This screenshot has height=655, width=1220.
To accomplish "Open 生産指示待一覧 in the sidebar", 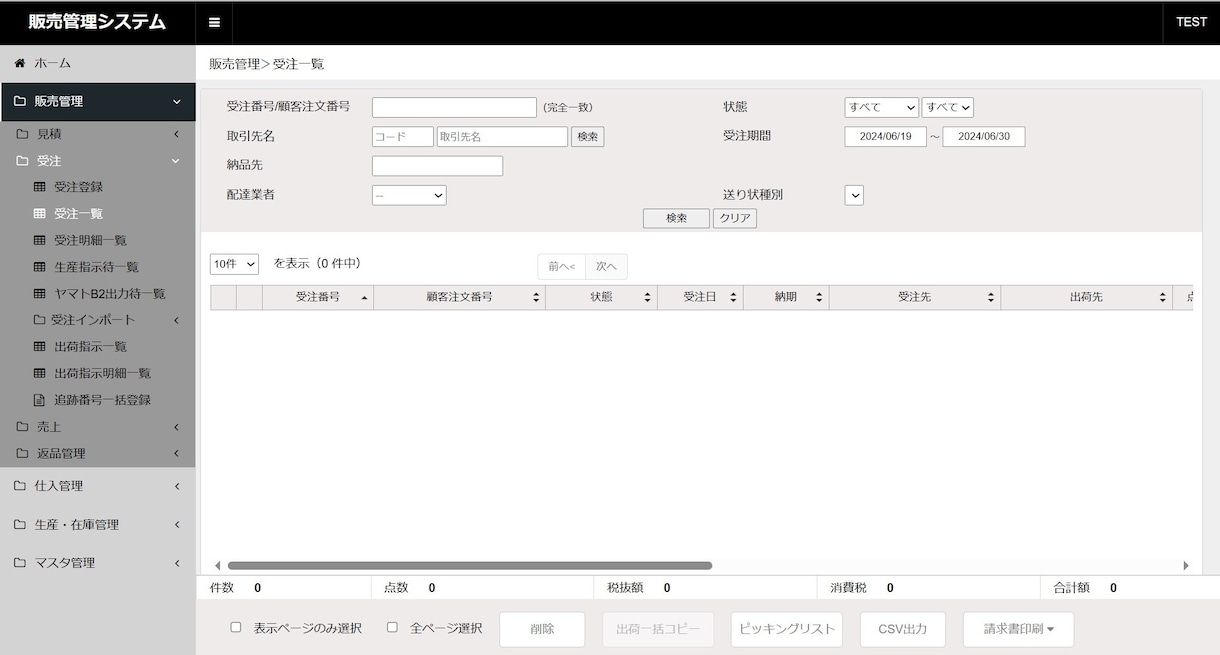I will pyautogui.click(x=96, y=267).
